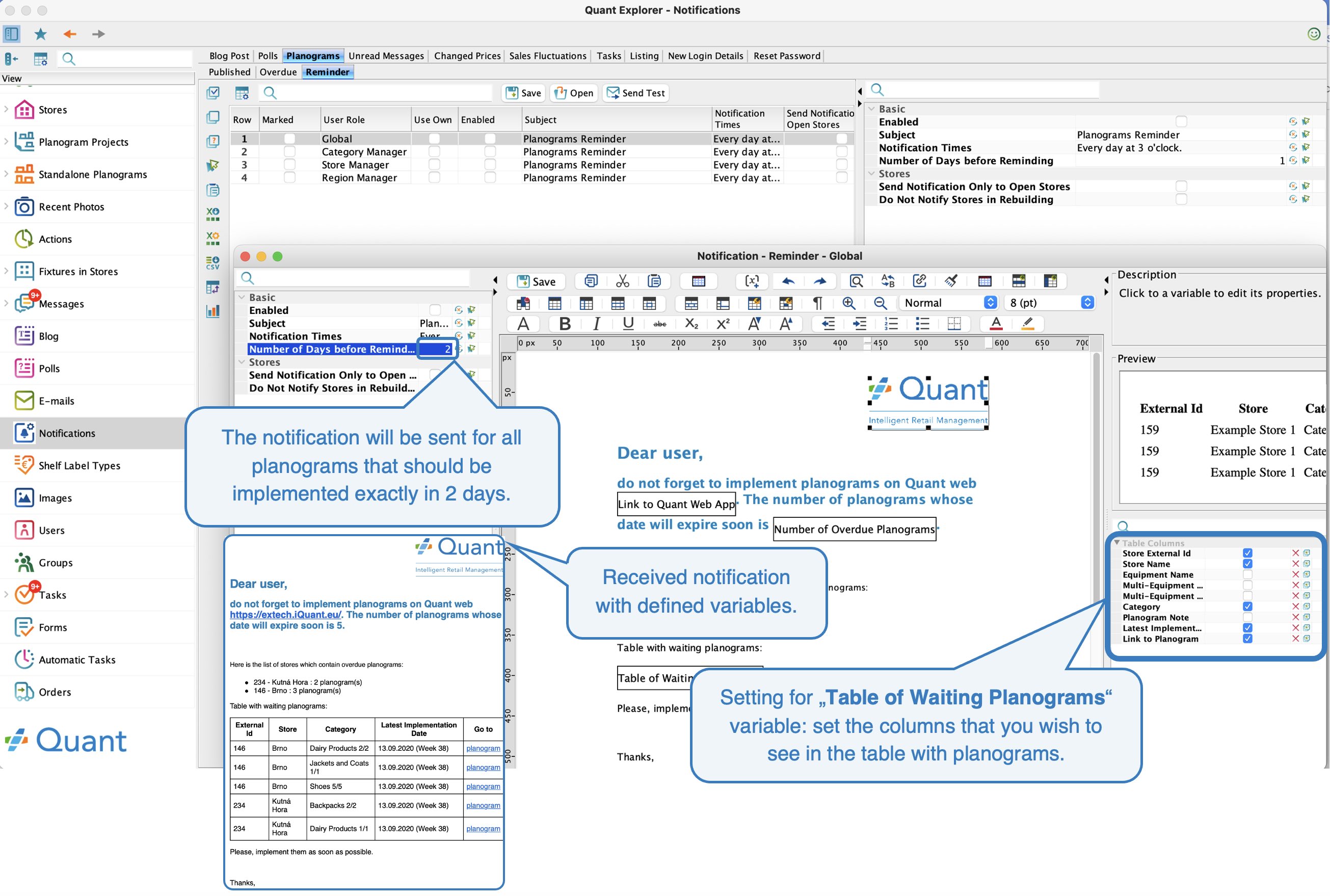The image size is (1330, 896).
Task: Zoom in on the template editor
Action: coord(849,303)
